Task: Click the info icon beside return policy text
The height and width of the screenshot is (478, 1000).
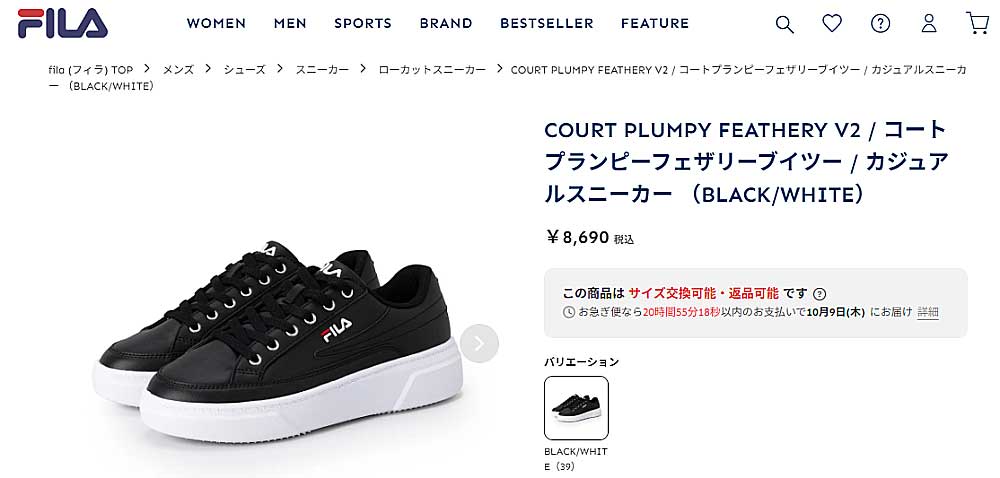Action: [820, 294]
